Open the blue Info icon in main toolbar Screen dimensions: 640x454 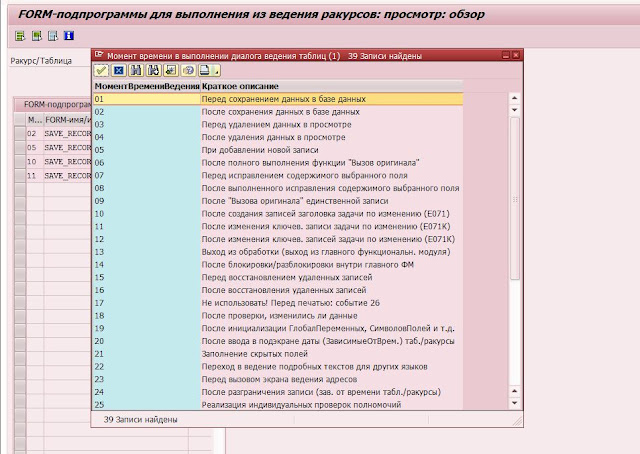click(x=69, y=36)
